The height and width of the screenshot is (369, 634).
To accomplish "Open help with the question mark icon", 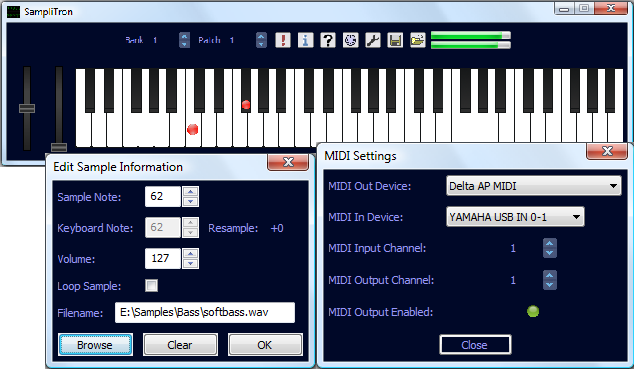I will pyautogui.click(x=328, y=40).
